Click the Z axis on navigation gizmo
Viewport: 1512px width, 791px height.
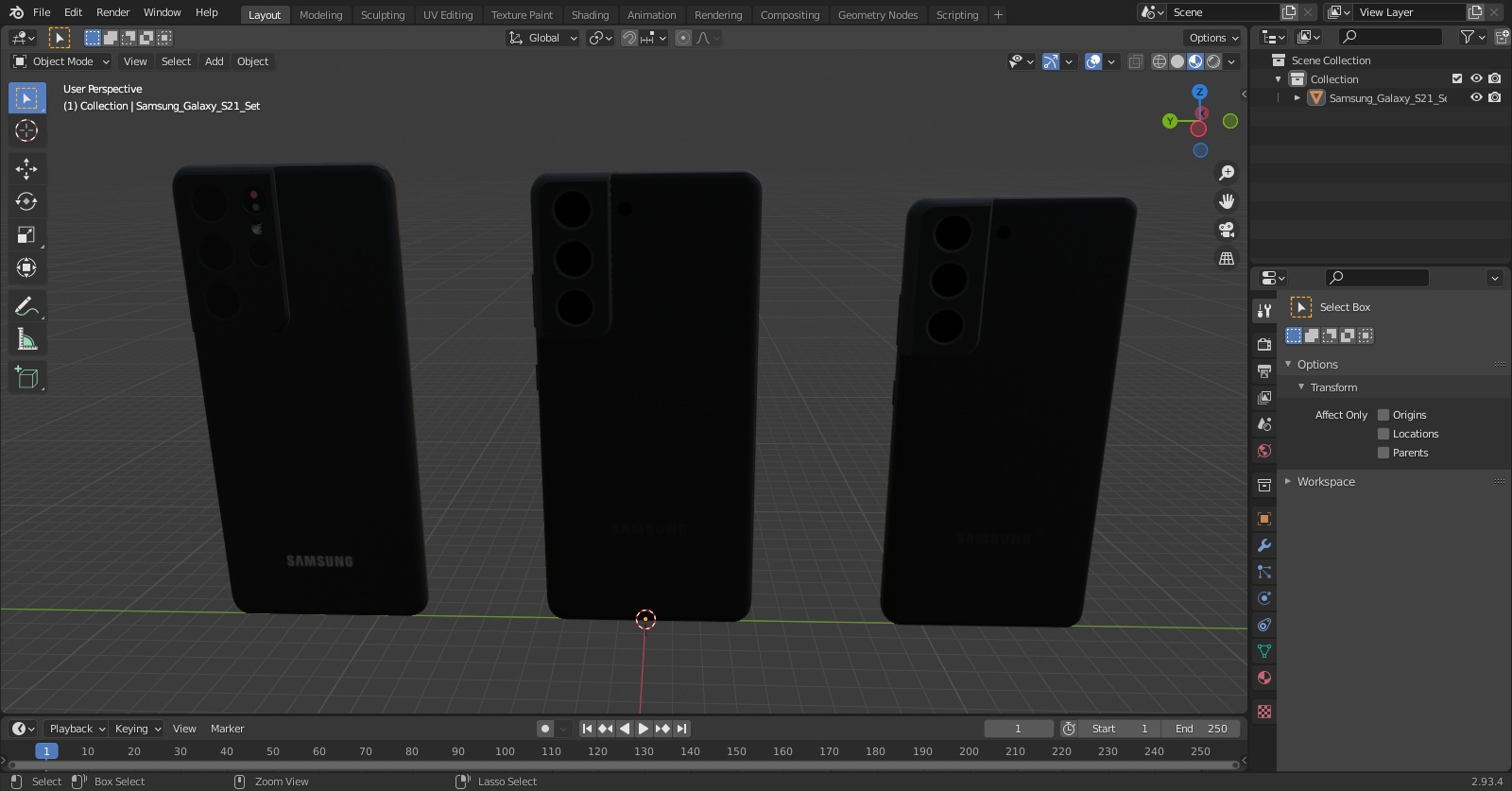(1200, 92)
